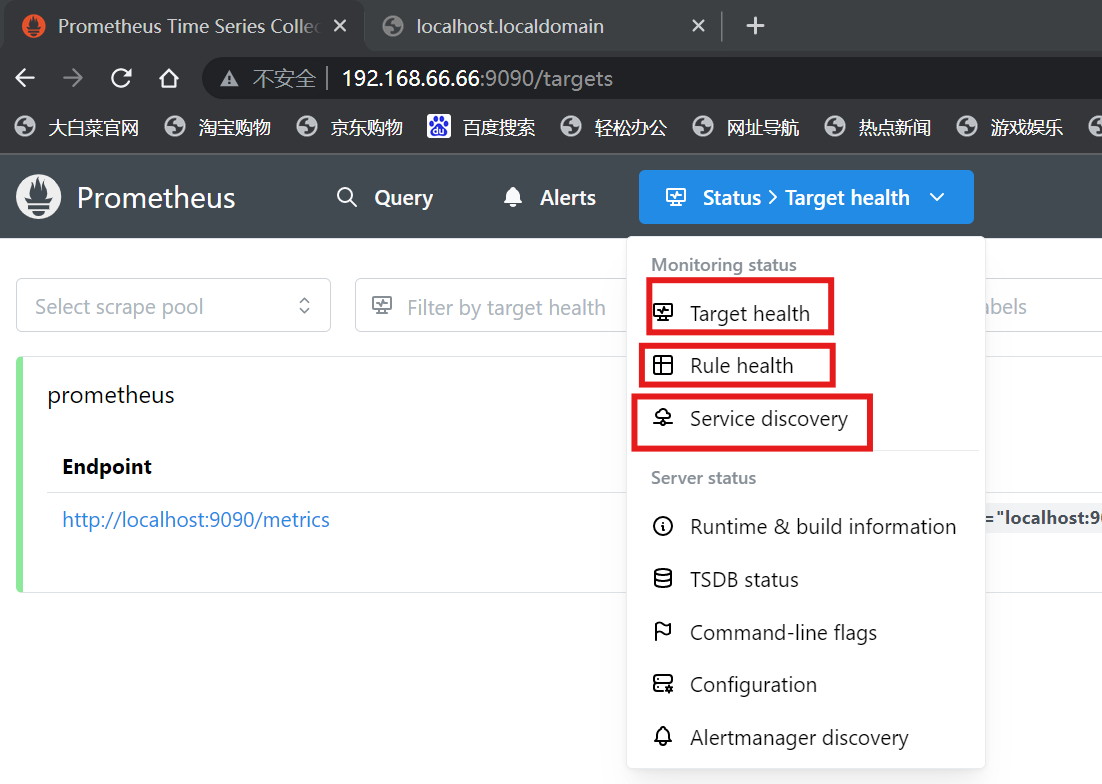This screenshot has width=1102, height=784.
Task: Click the monitor icon in health filter
Action: pos(382,306)
